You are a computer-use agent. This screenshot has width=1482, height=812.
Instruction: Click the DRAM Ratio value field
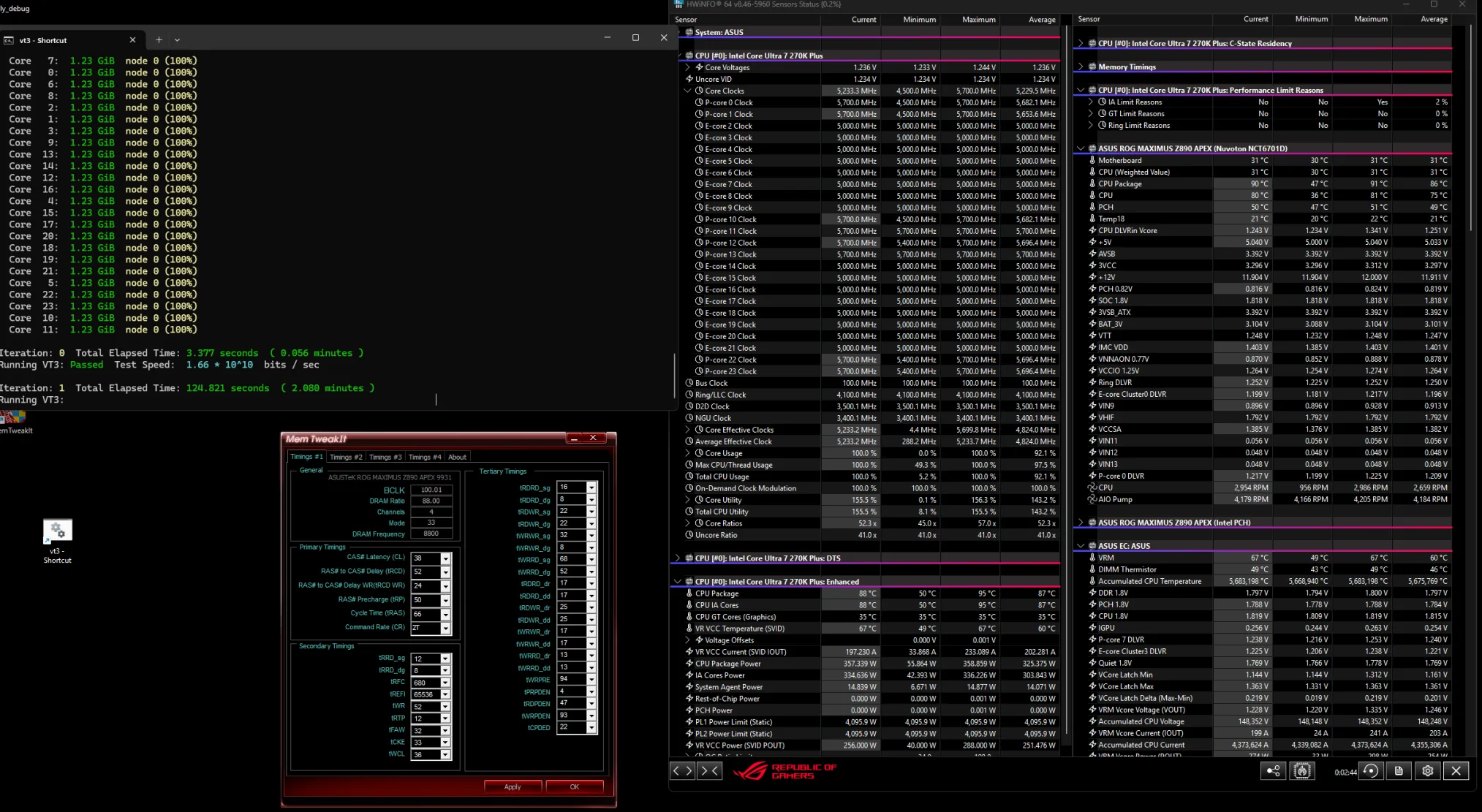coord(431,501)
